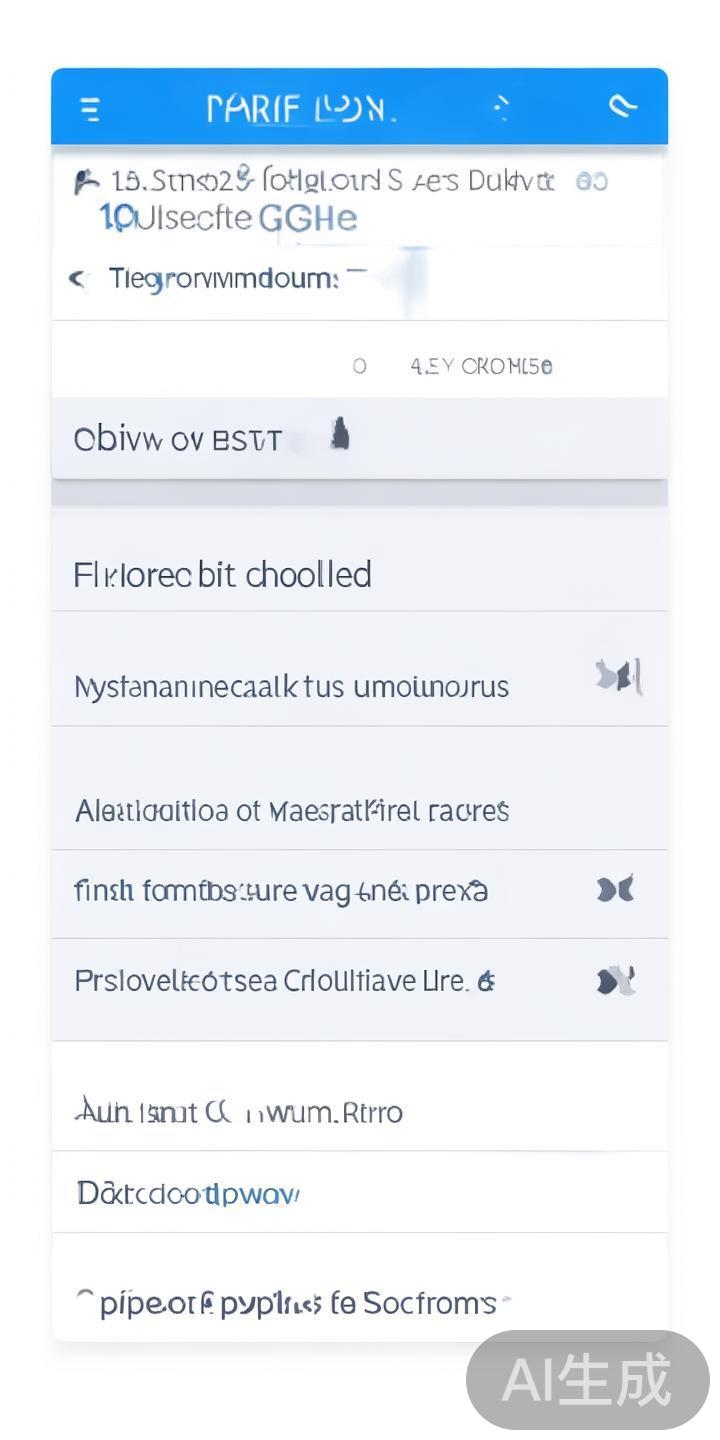Screen dimensions: 720x1440
Task: Click the "PARIF LON." header title
Action: click(300, 108)
